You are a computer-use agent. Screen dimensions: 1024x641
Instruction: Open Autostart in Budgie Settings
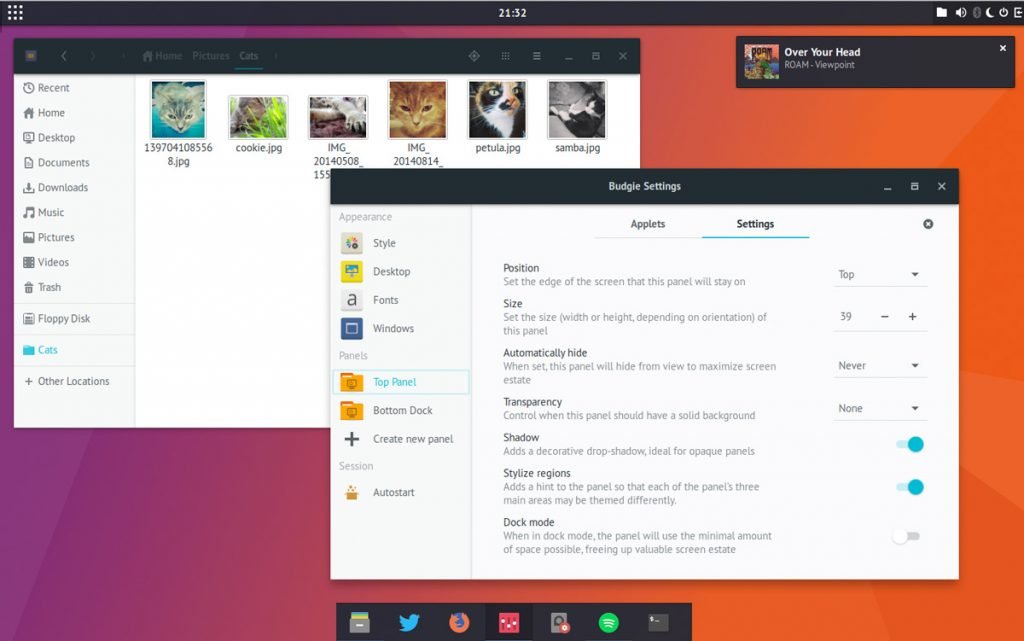(x=401, y=493)
